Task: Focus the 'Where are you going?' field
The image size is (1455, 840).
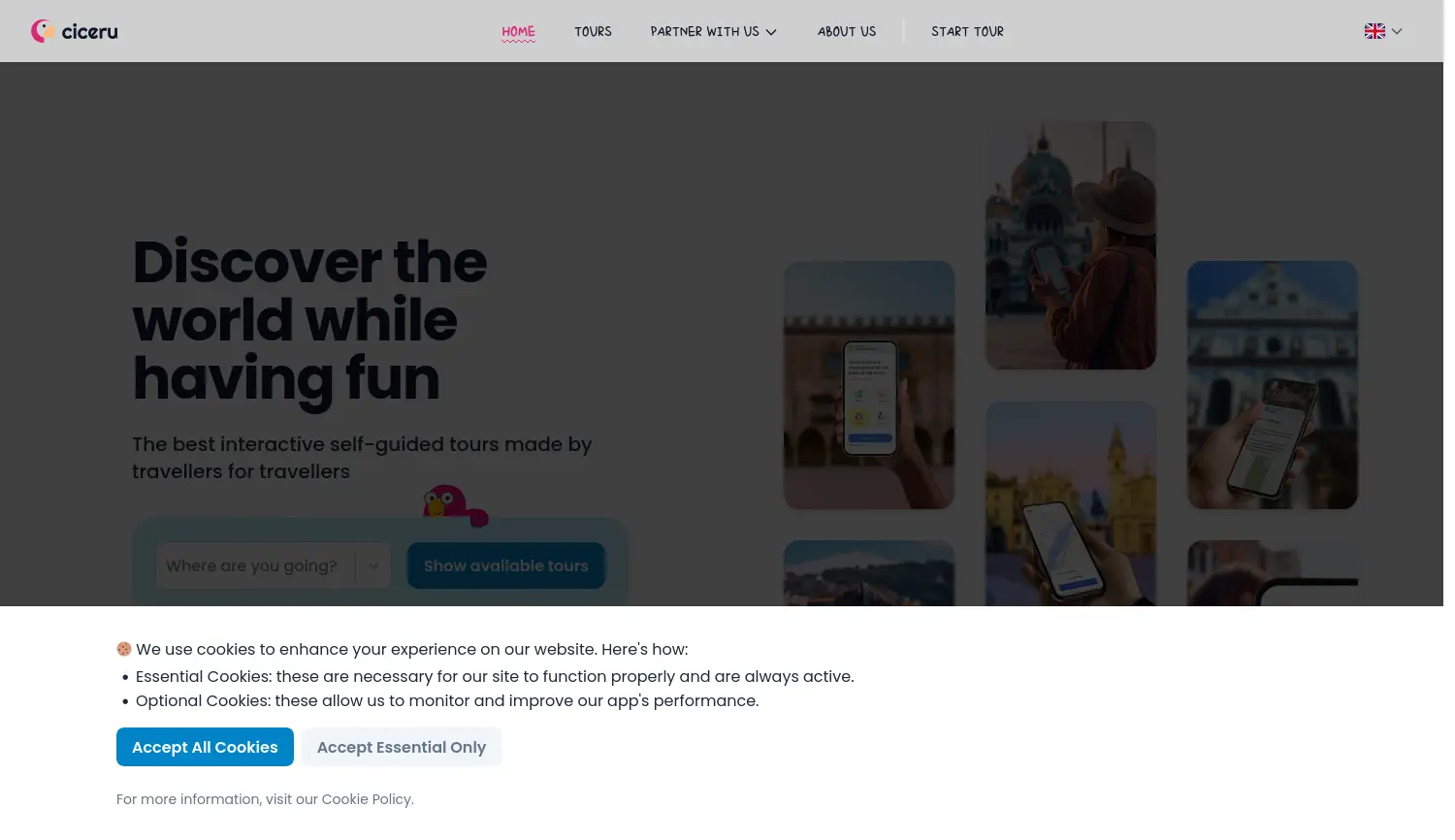Action: (254, 566)
